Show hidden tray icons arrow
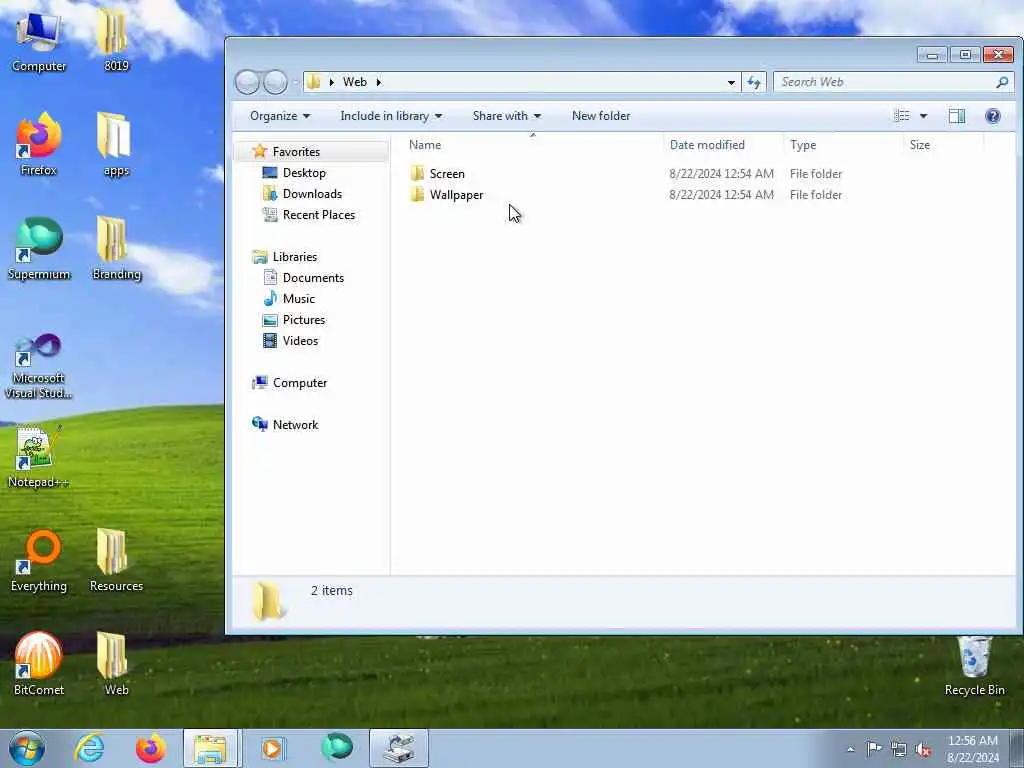This screenshot has height=768, width=1024. coord(850,749)
